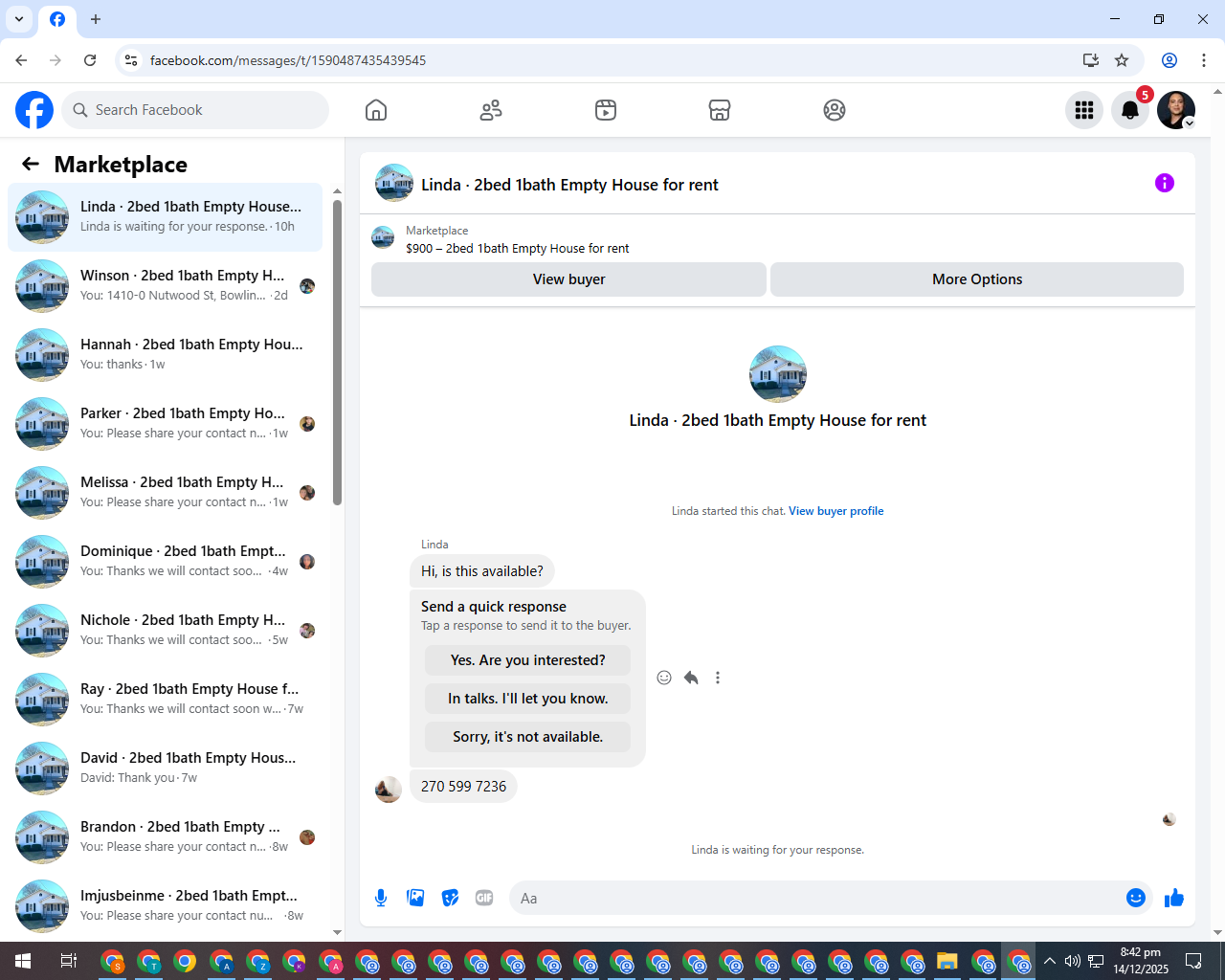Open conversation information purple icon
1225x980 pixels.
(x=1165, y=183)
